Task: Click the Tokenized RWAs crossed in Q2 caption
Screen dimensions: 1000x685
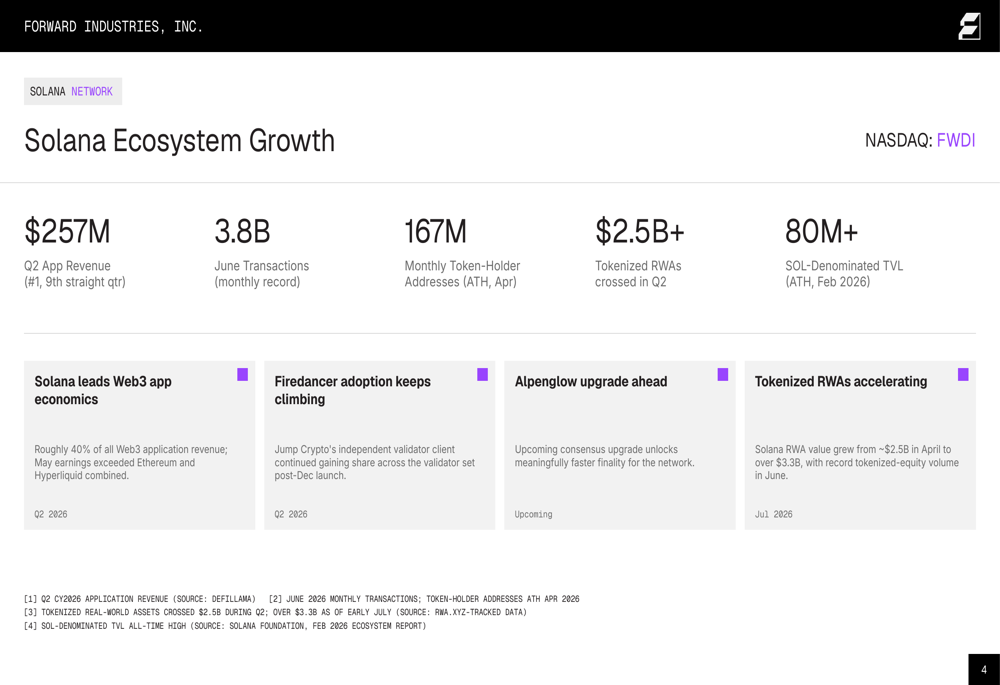Action: 638,274
